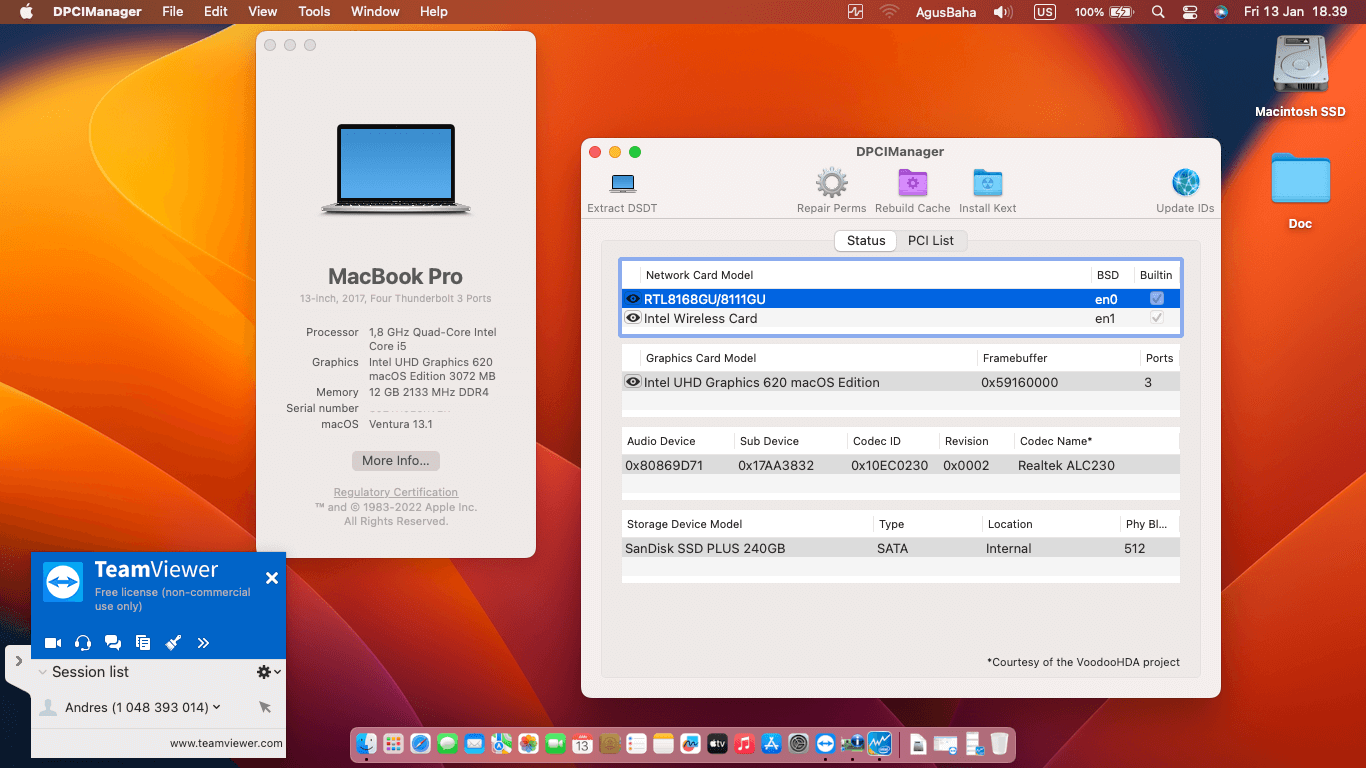Click the www.teamviewer.com link
Viewport: 1366px width, 768px height.
(226, 743)
